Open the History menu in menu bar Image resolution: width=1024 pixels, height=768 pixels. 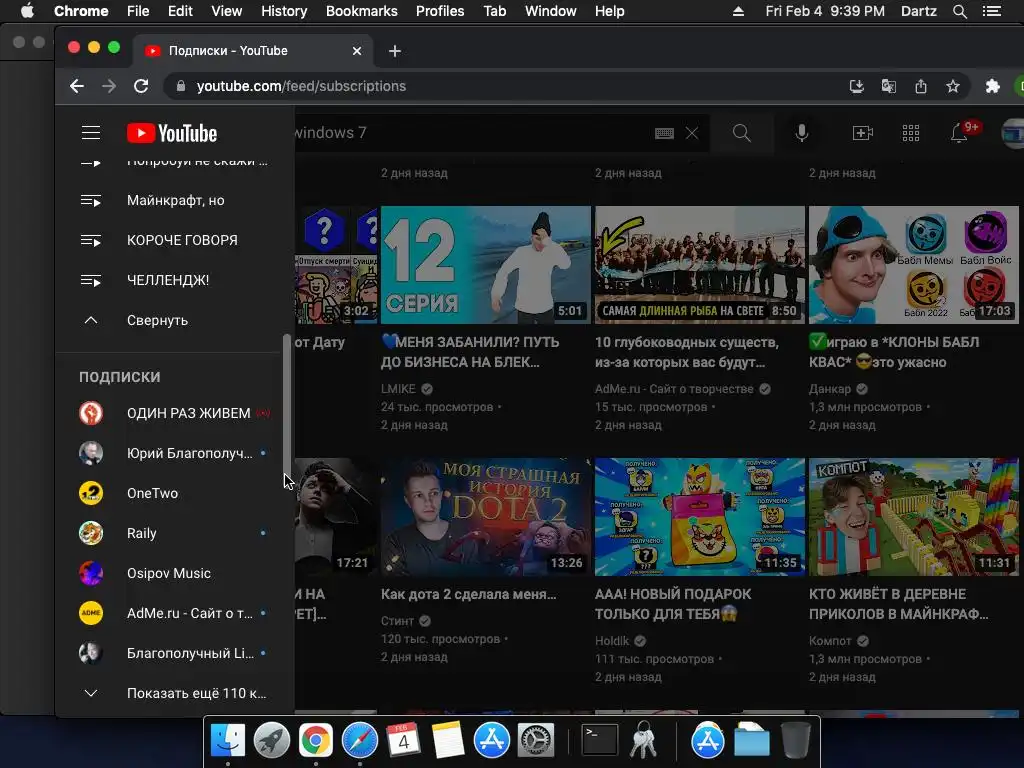coord(284,11)
